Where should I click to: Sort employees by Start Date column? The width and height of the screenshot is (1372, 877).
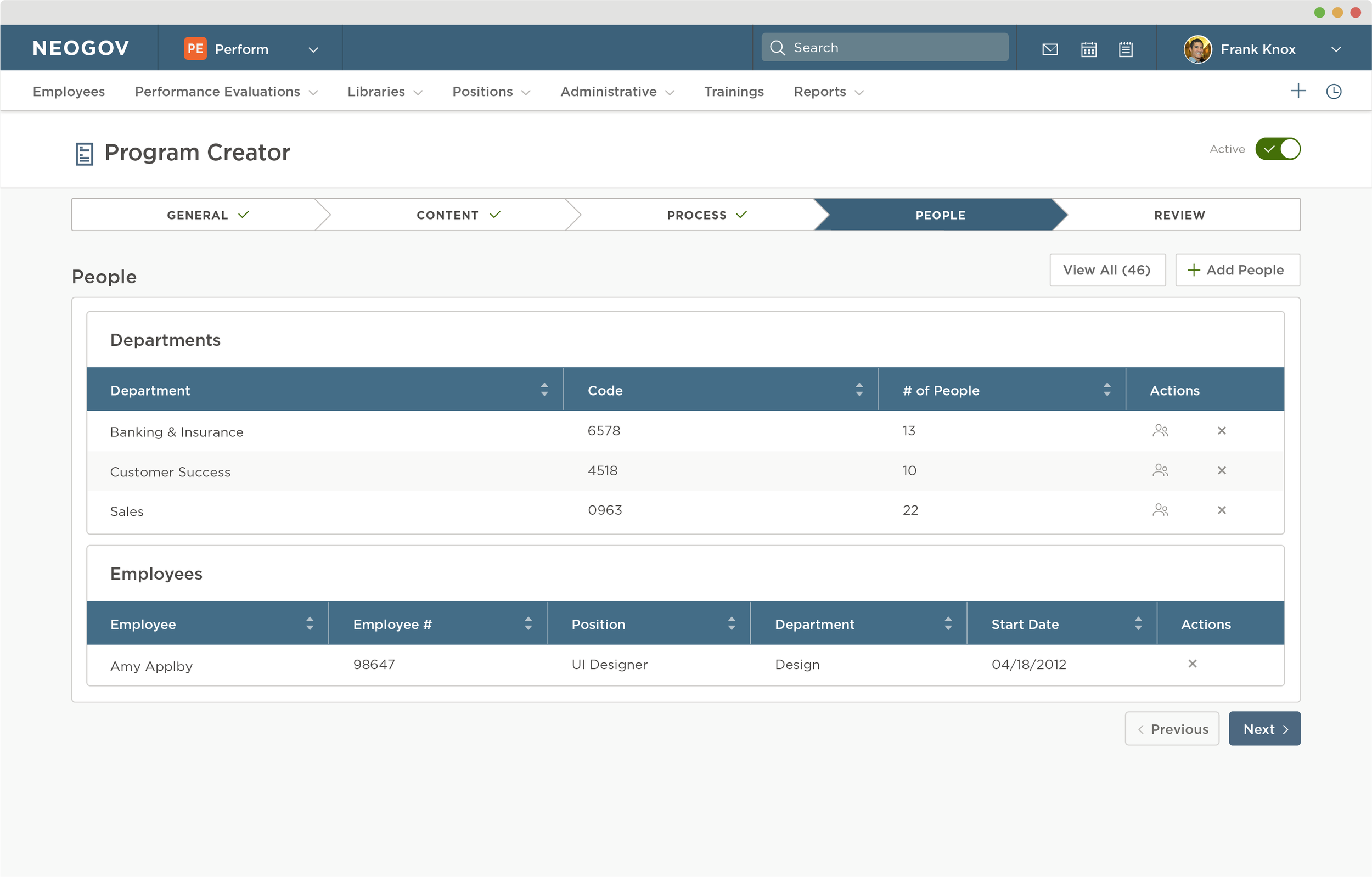point(1138,623)
